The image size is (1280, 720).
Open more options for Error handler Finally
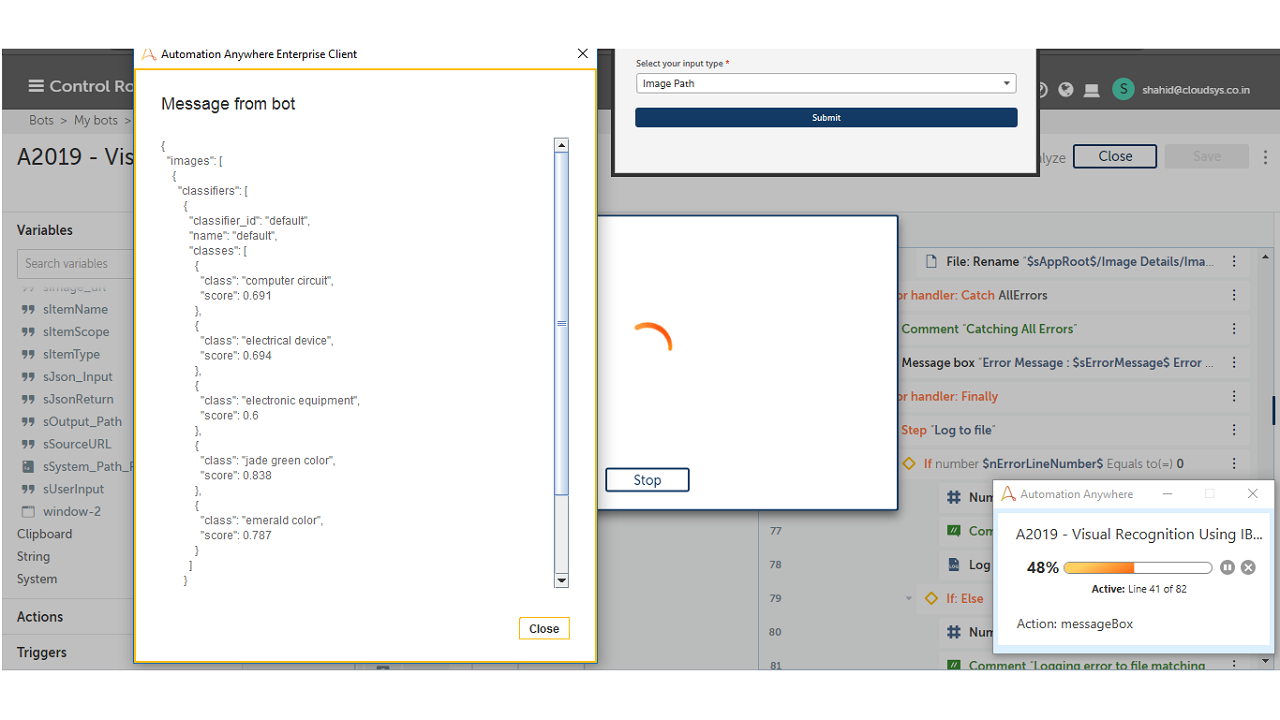click(1234, 397)
